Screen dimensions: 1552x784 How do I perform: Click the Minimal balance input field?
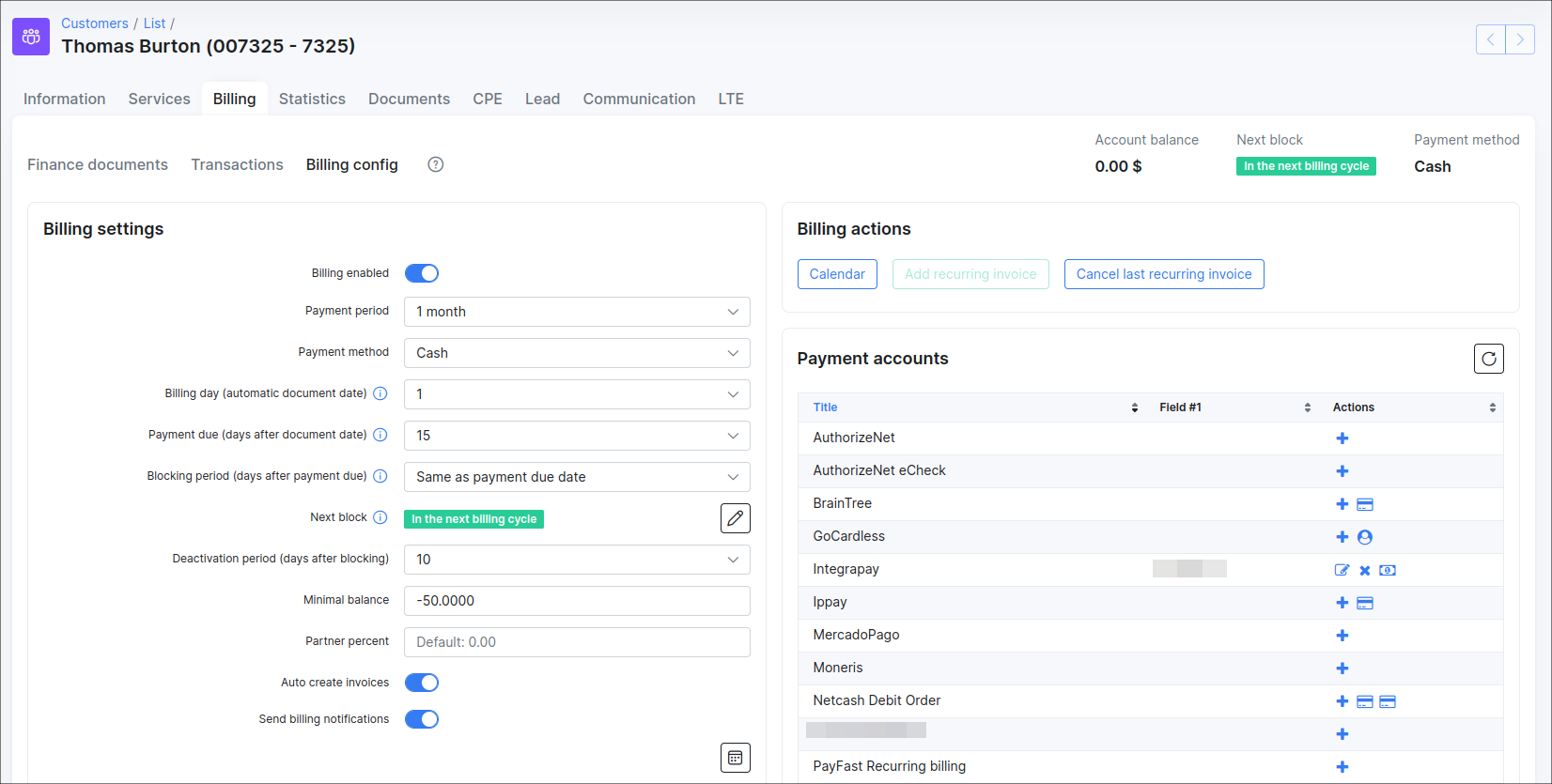click(x=576, y=601)
